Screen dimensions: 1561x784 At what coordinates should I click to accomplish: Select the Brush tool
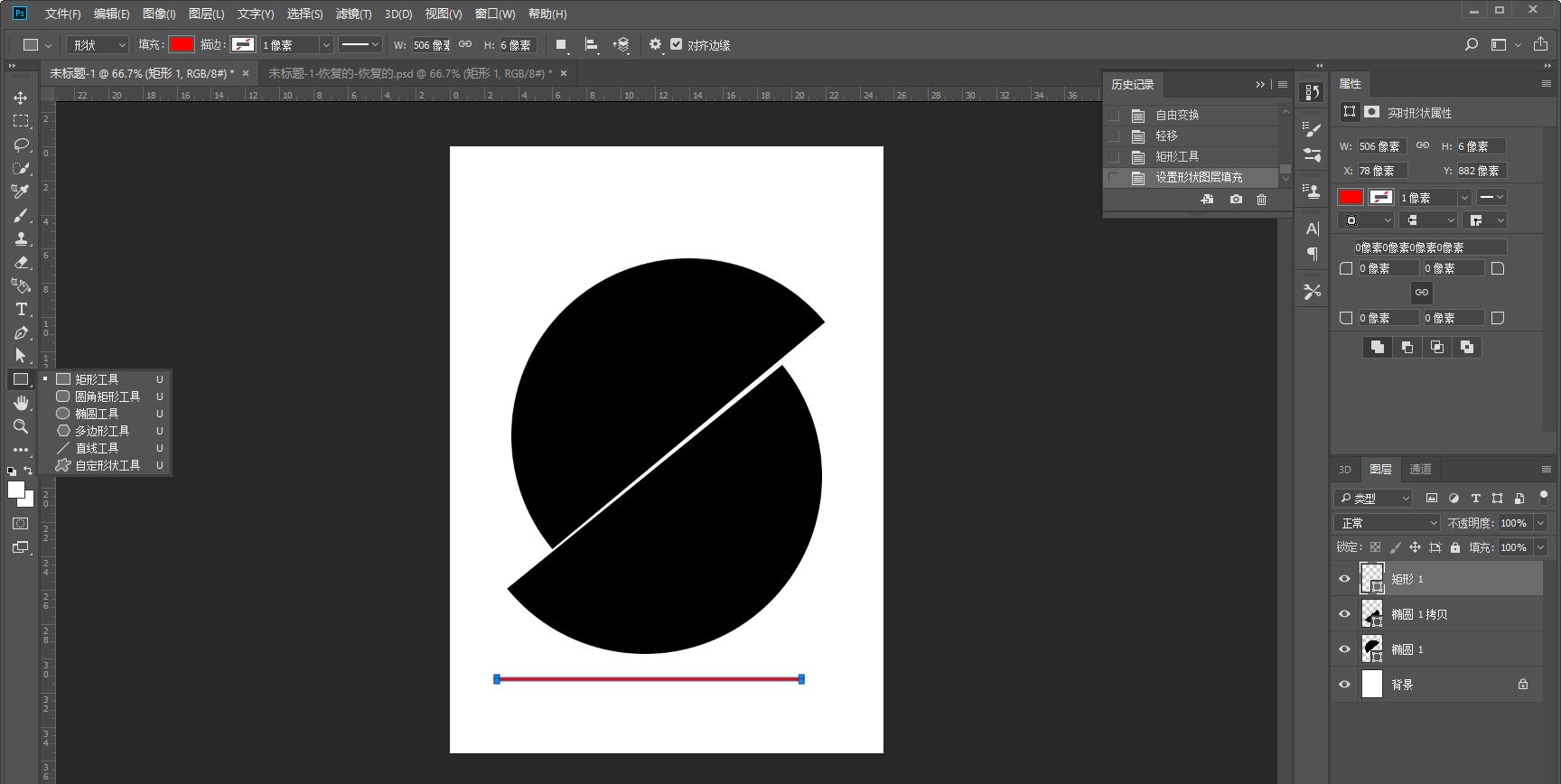tap(20, 215)
